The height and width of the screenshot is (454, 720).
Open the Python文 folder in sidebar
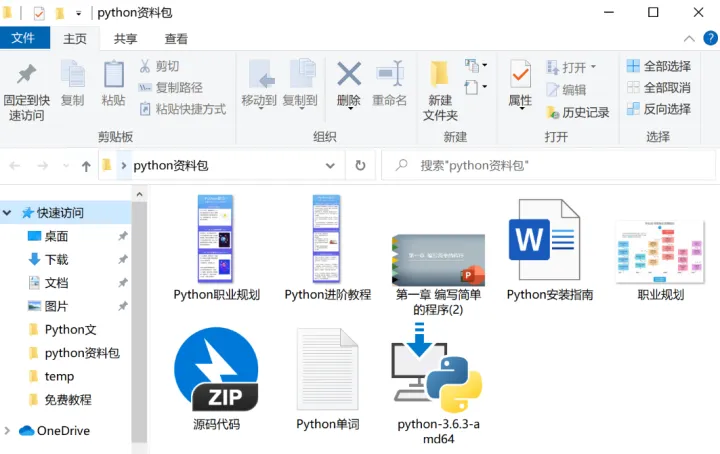(x=70, y=329)
